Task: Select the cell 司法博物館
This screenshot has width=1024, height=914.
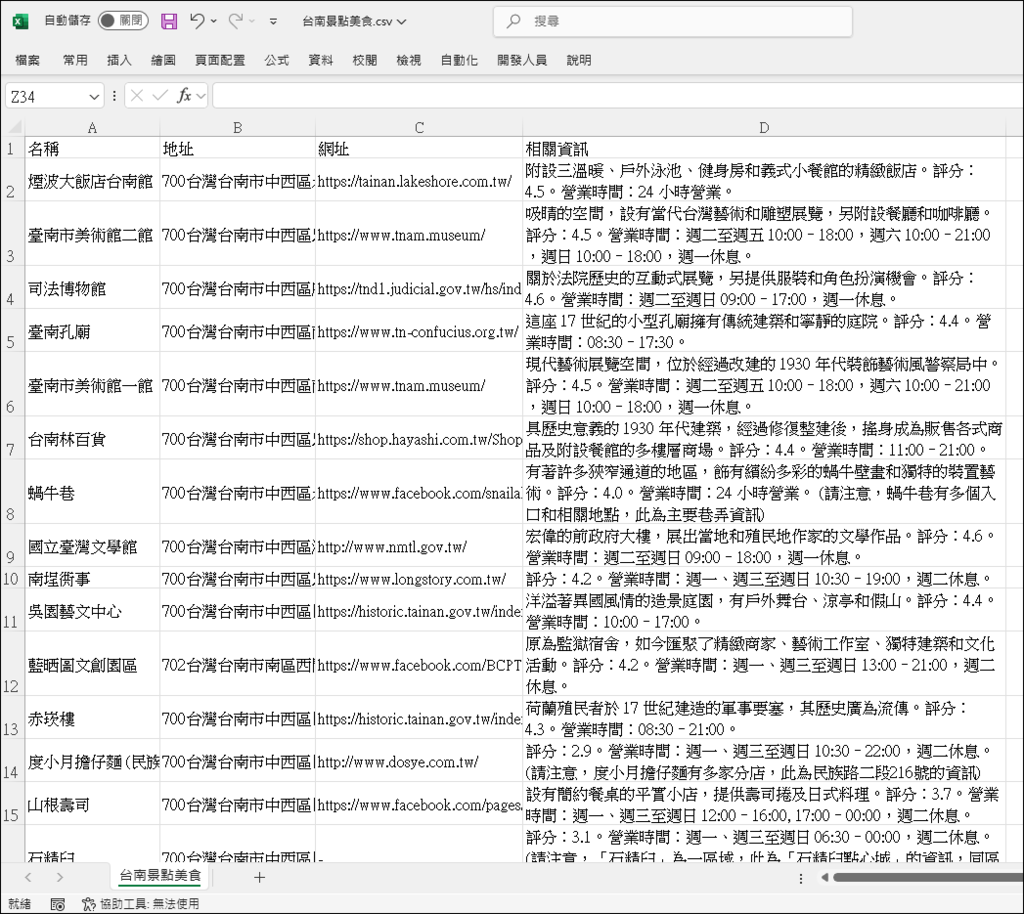Action: 92,288
